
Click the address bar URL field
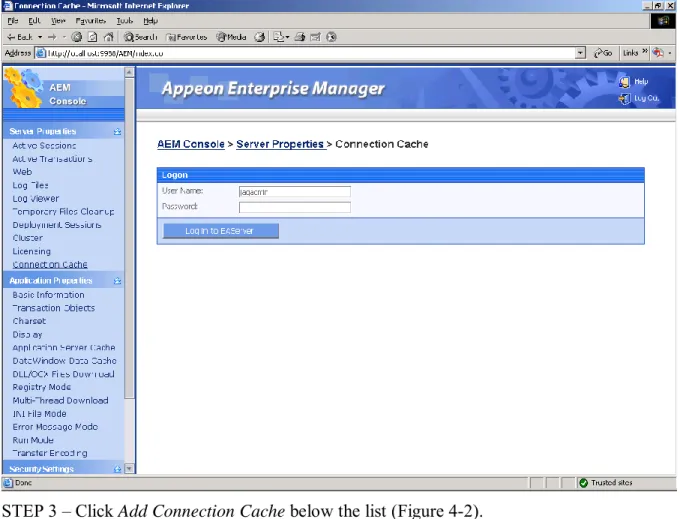pyautogui.click(x=310, y=53)
